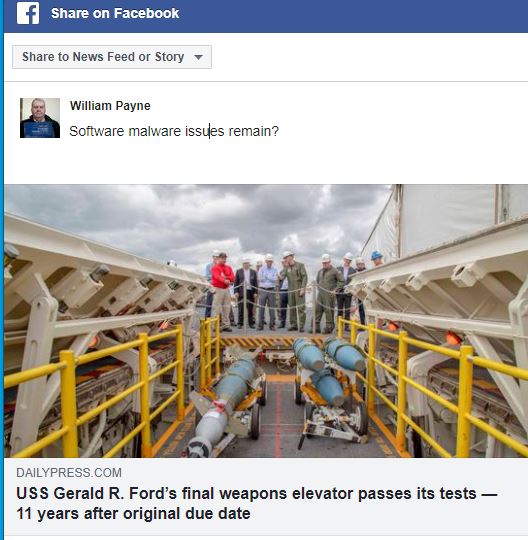
Task: Click the headline's second line, 11 years after original due date
Action: pos(133,513)
